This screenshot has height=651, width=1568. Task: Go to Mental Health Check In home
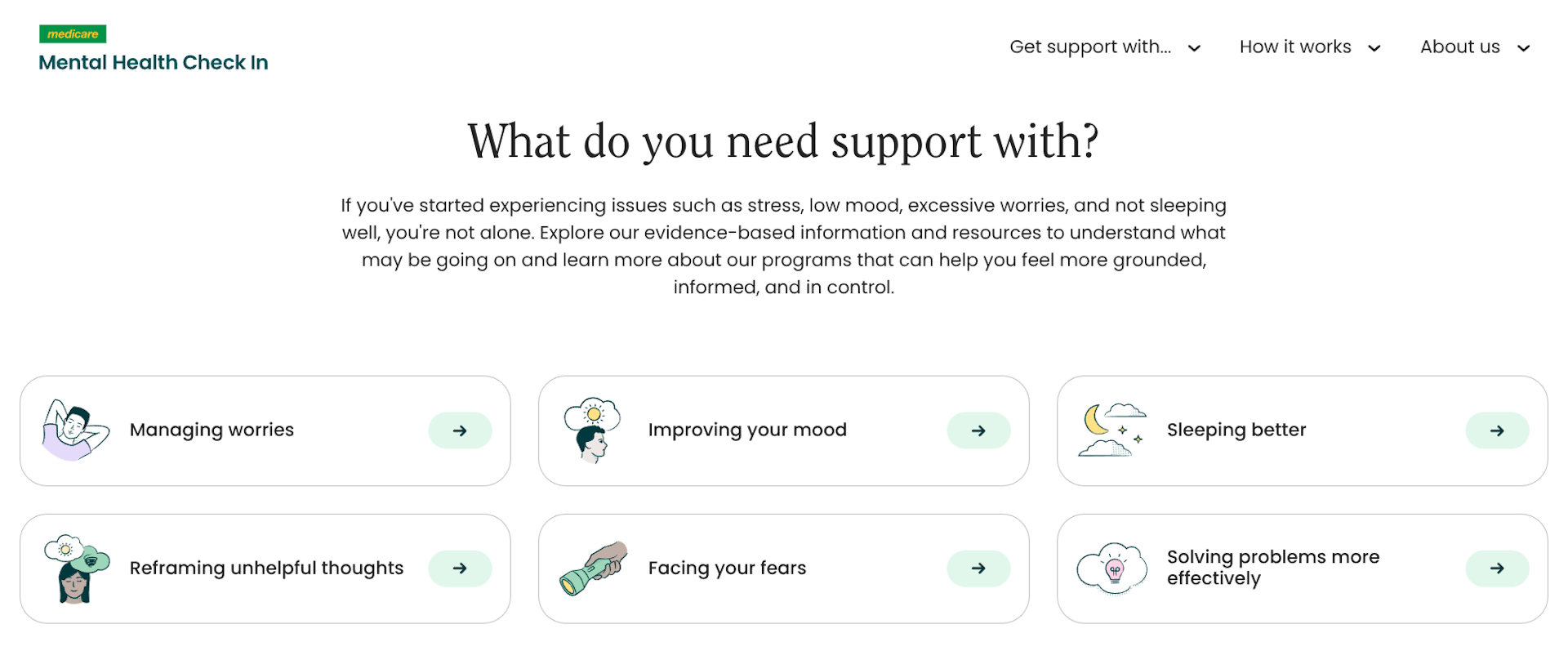(x=154, y=63)
